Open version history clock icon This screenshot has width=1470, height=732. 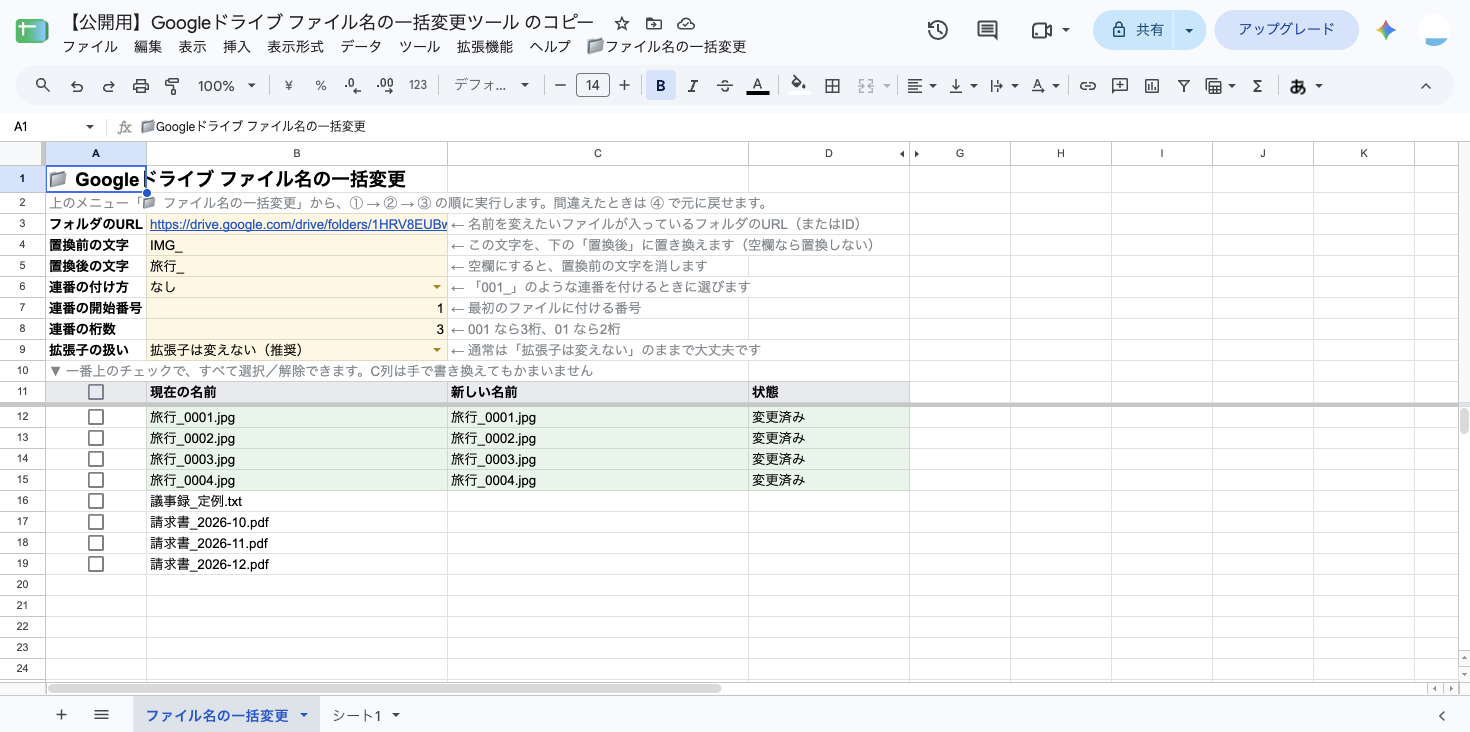tap(938, 30)
